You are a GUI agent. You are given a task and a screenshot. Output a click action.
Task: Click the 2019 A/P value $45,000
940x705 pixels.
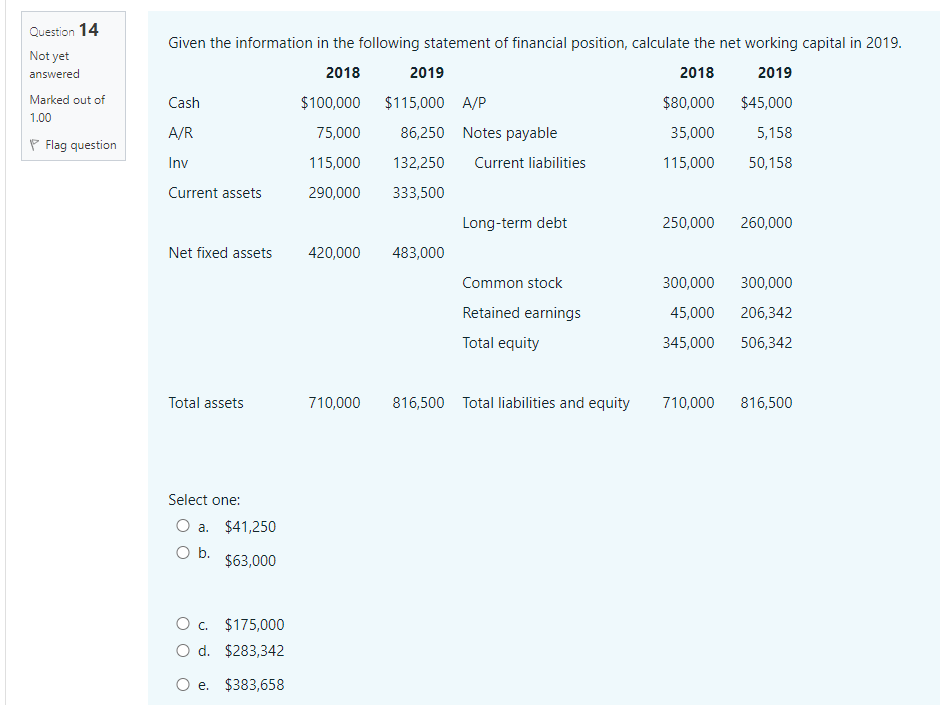tap(766, 103)
